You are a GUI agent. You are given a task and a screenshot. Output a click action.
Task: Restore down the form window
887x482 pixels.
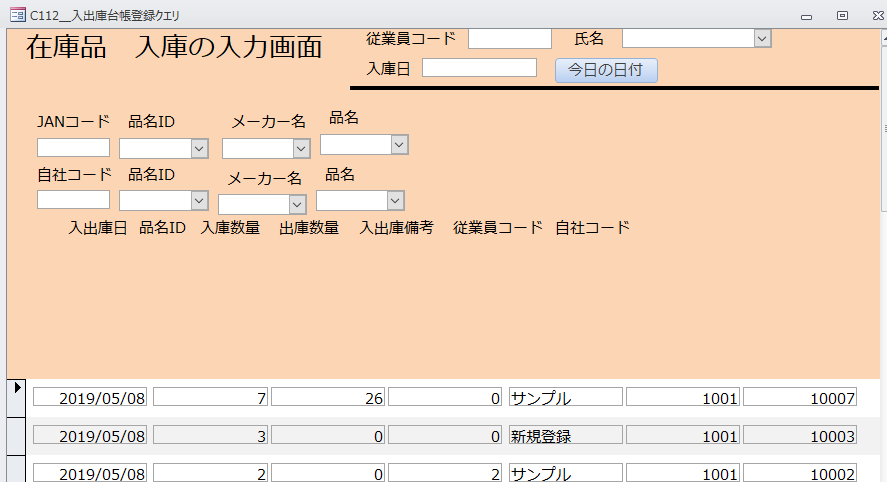[842, 15]
